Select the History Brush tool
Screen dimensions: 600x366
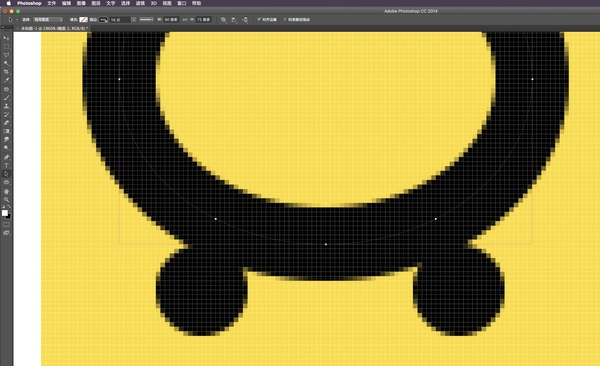(x=7, y=114)
